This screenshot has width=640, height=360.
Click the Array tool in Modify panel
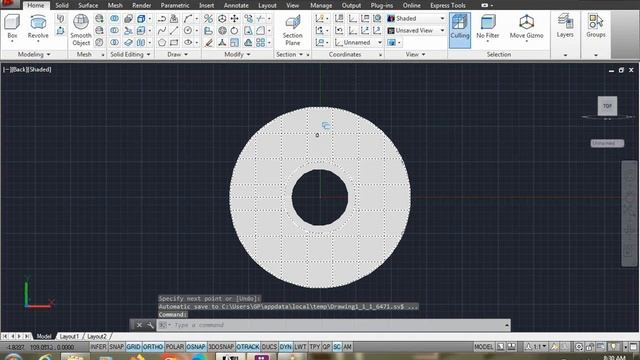[x=261, y=42]
